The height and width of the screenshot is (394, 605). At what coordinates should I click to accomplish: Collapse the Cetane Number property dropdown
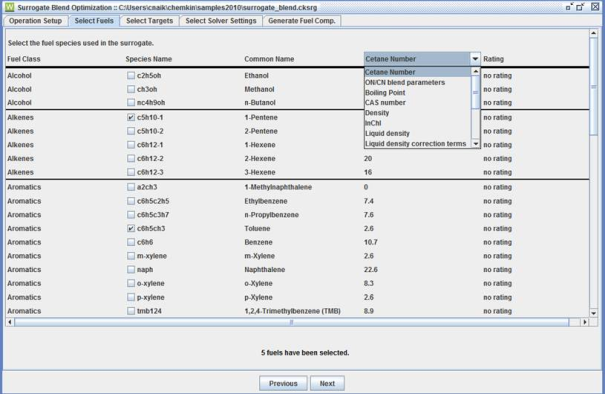pos(475,59)
